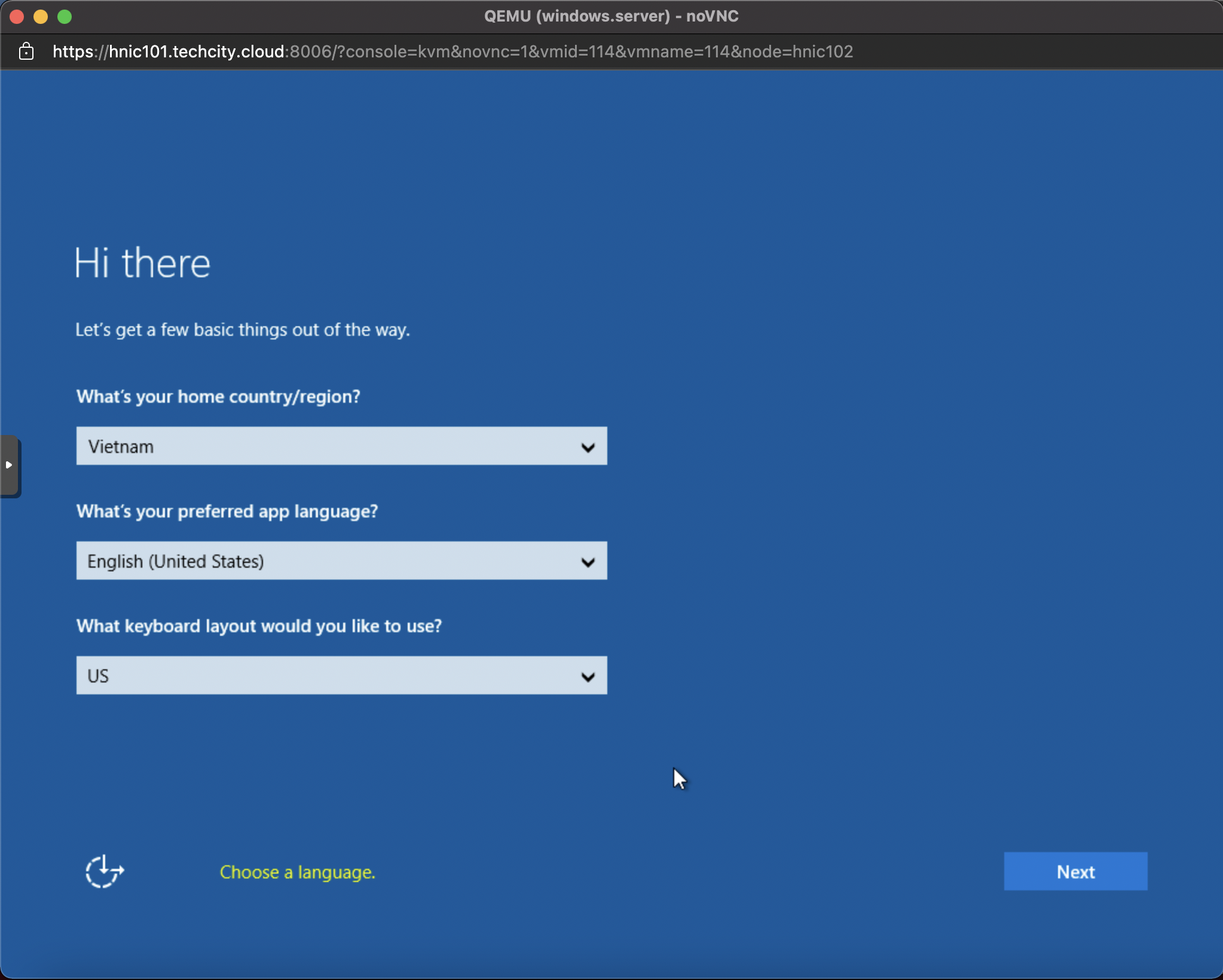Click the yellow minimize window button
Image resolution: width=1223 pixels, height=980 pixels.
point(41,17)
